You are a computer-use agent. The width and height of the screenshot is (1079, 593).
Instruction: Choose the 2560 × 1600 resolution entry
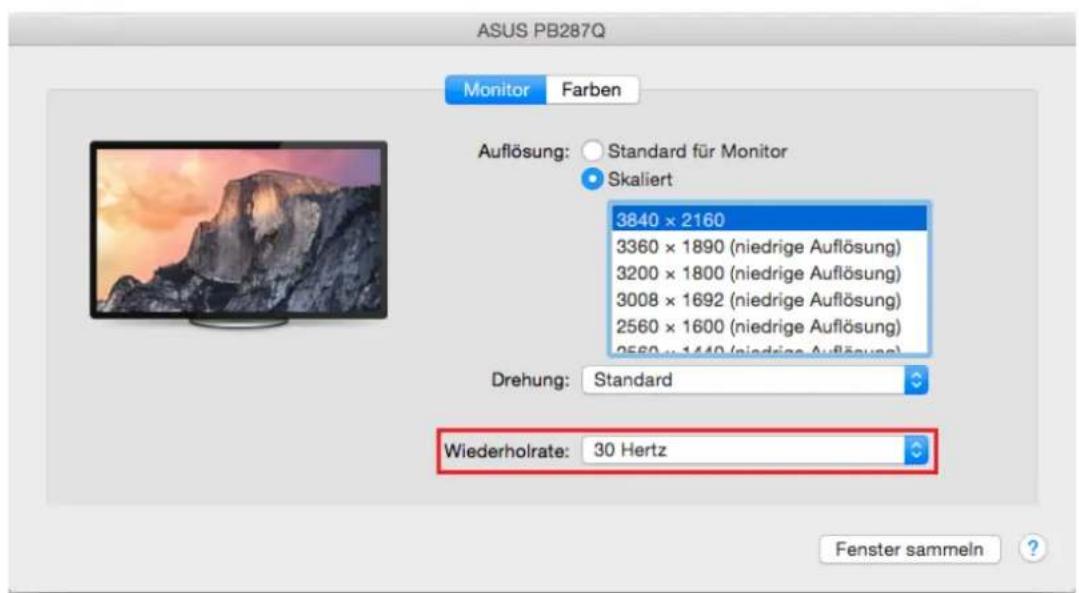(x=769, y=327)
